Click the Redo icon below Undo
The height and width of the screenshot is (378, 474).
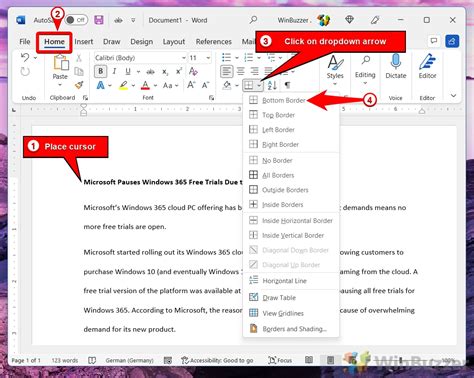click(25, 72)
